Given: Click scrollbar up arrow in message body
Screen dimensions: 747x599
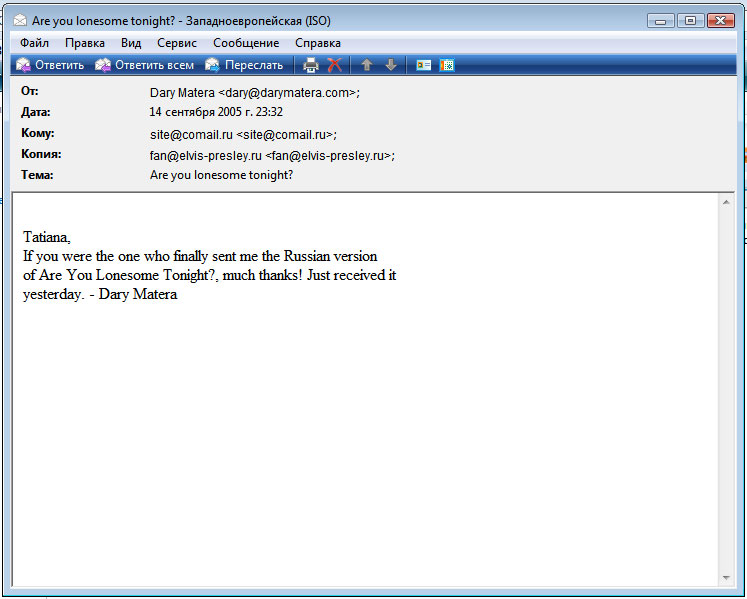Looking at the screenshot, I should tap(726, 202).
